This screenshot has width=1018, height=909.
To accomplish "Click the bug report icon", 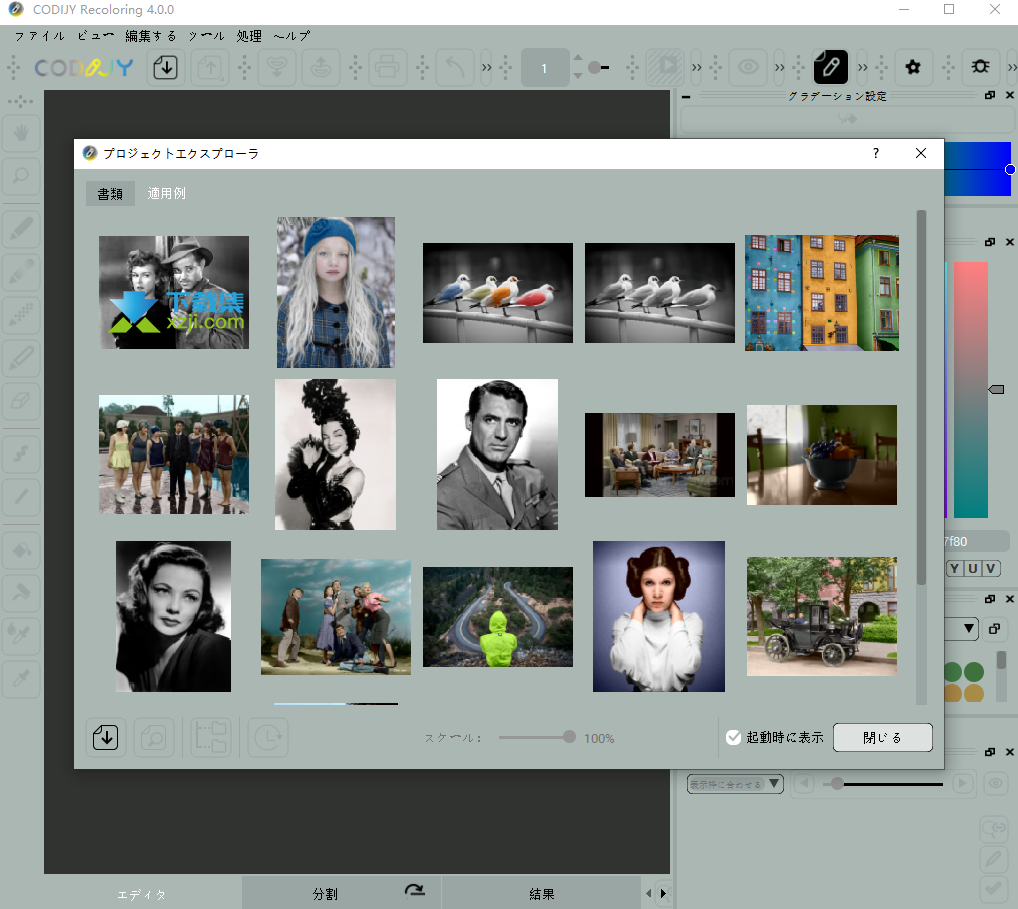I will coord(980,68).
